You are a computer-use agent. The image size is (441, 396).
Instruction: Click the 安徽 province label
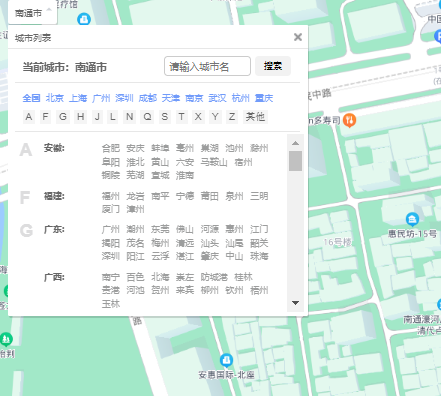pos(54,148)
